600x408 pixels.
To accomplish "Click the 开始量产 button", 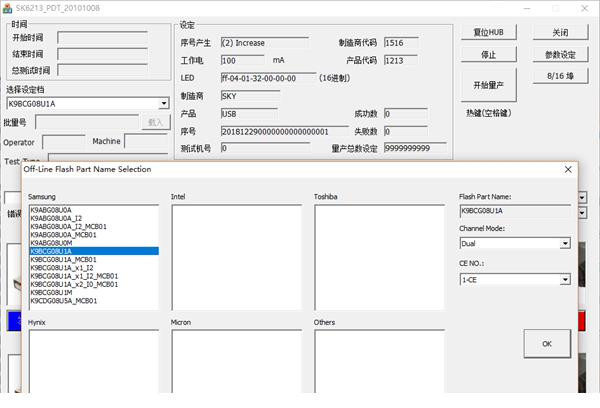I will tap(489, 85).
